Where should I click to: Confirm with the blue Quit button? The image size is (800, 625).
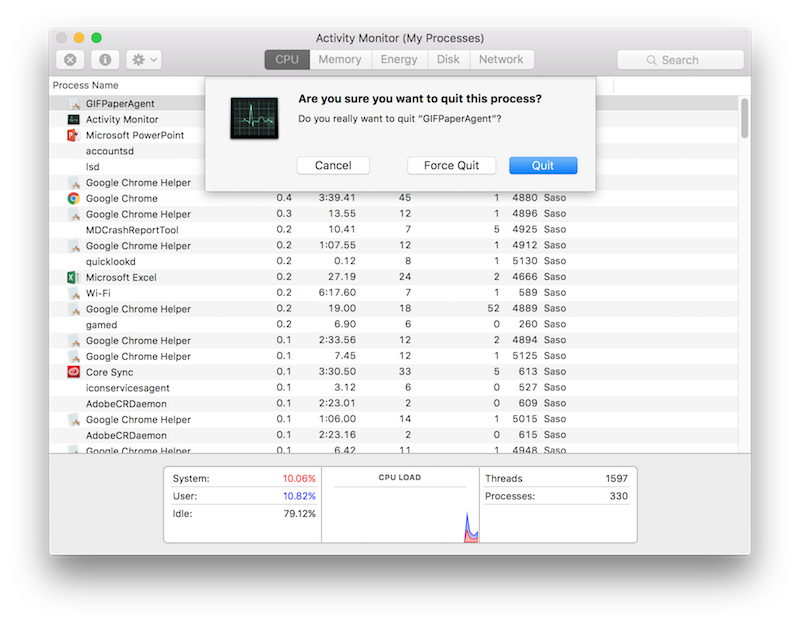click(542, 166)
